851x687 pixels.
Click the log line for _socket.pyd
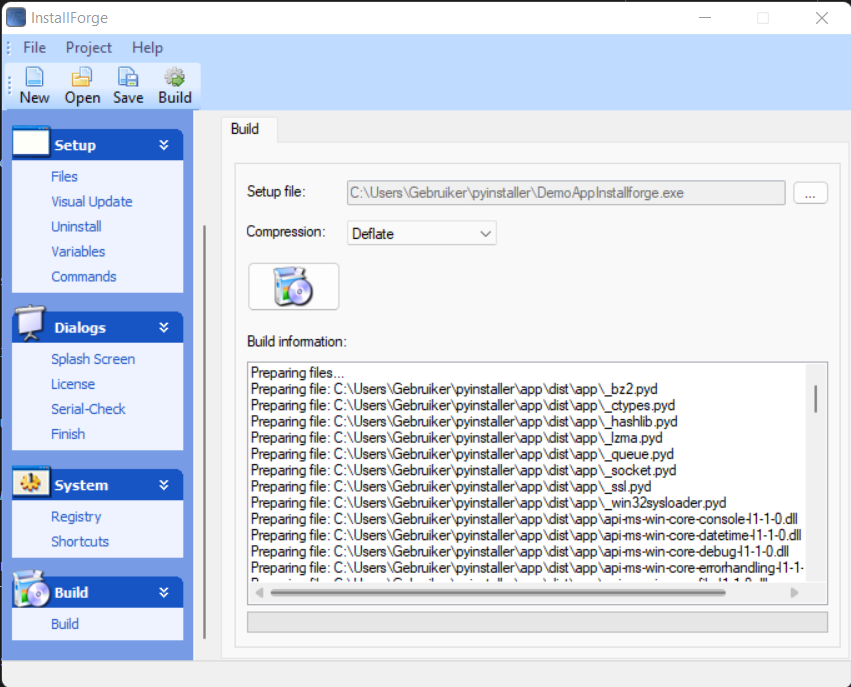463,470
